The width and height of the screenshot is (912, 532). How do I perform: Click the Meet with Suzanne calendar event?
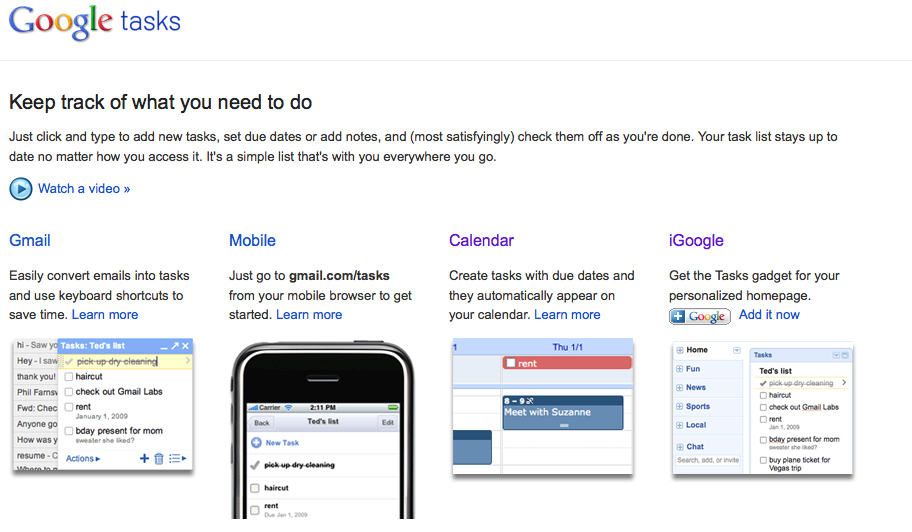(x=563, y=412)
